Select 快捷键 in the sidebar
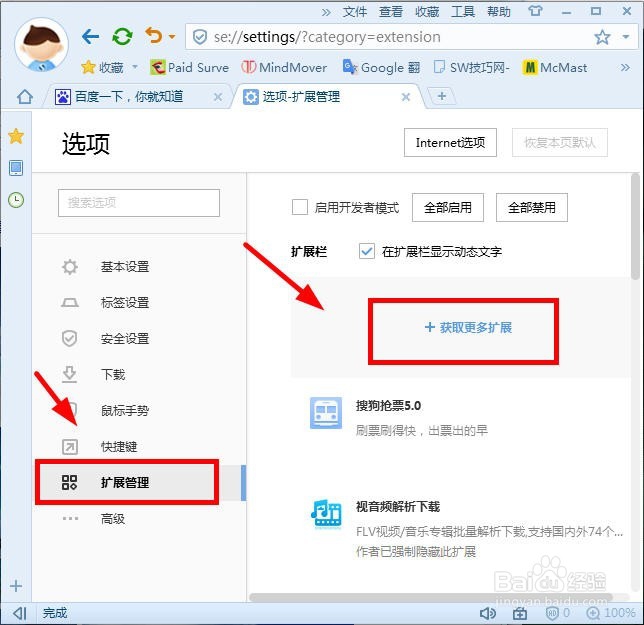 tap(119, 447)
